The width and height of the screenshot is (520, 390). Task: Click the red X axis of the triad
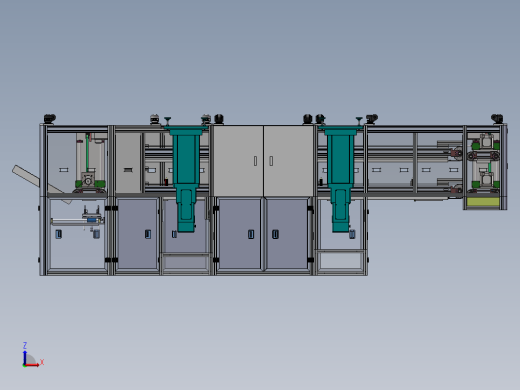[x=32, y=365]
